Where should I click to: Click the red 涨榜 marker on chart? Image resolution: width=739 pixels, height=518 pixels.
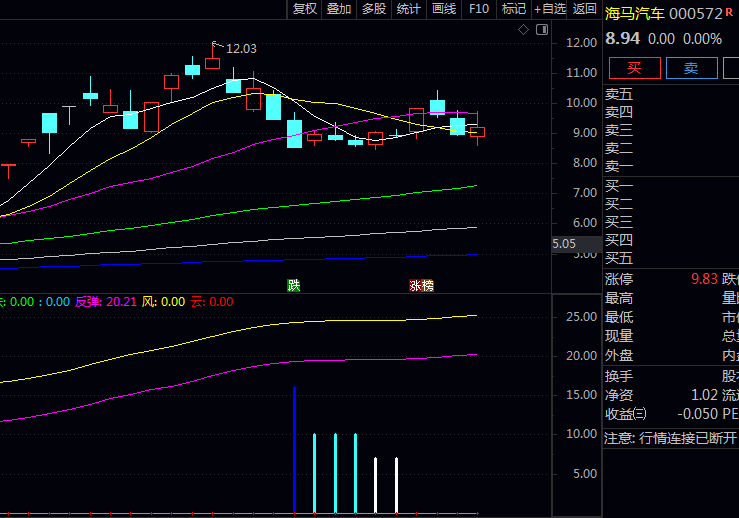coord(421,285)
